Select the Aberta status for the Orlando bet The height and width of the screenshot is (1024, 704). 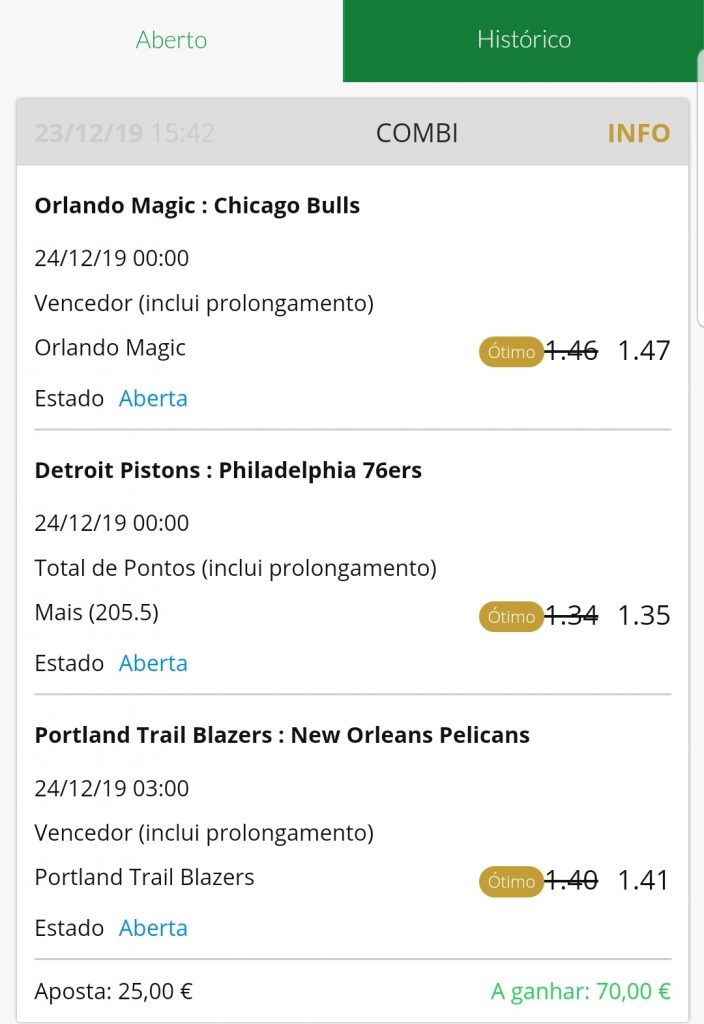click(153, 398)
